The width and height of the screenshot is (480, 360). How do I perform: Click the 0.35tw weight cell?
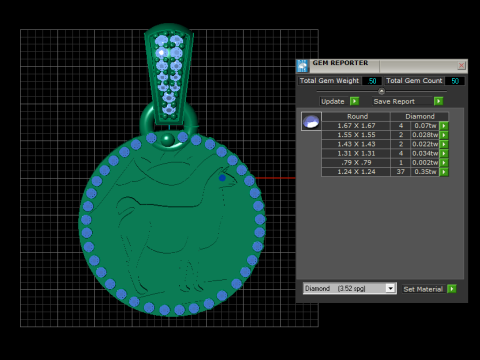[x=425, y=172]
